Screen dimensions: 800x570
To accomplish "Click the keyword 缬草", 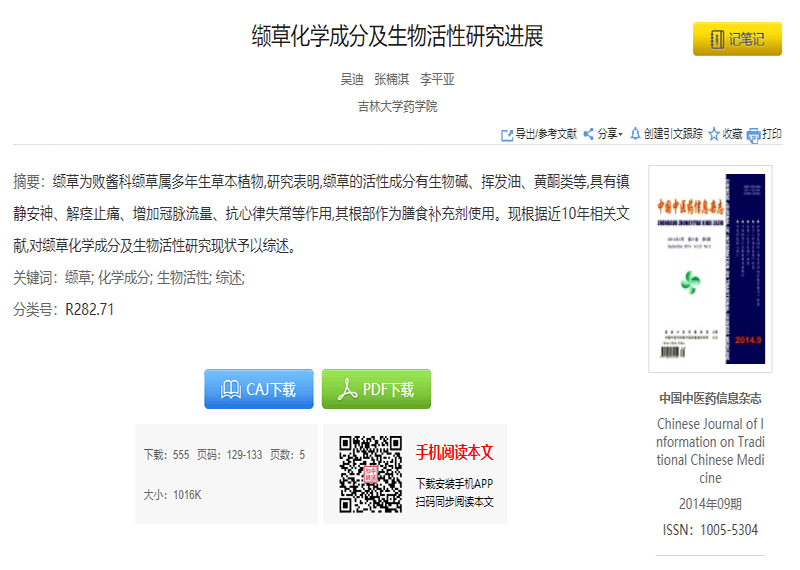I will point(78,278).
